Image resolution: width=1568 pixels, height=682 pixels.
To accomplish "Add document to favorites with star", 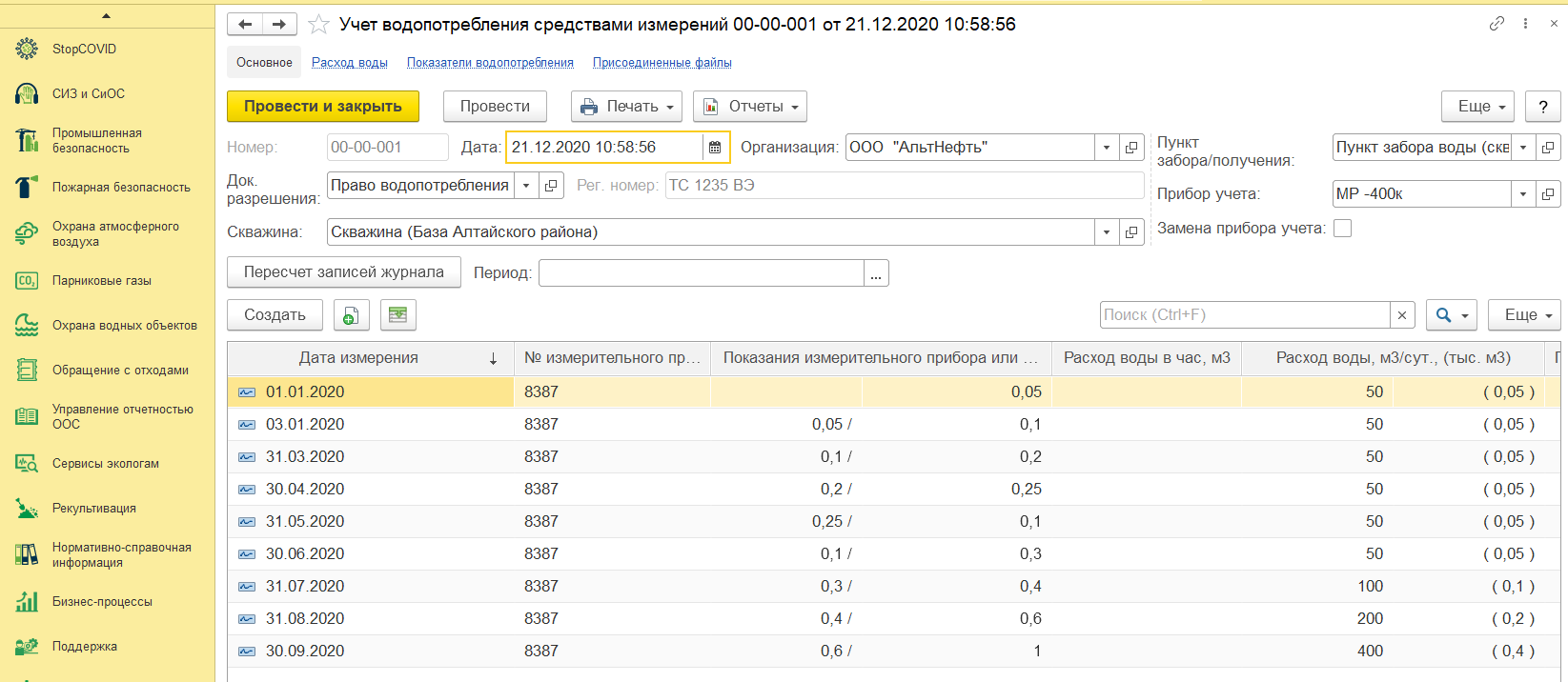I will [x=318, y=24].
